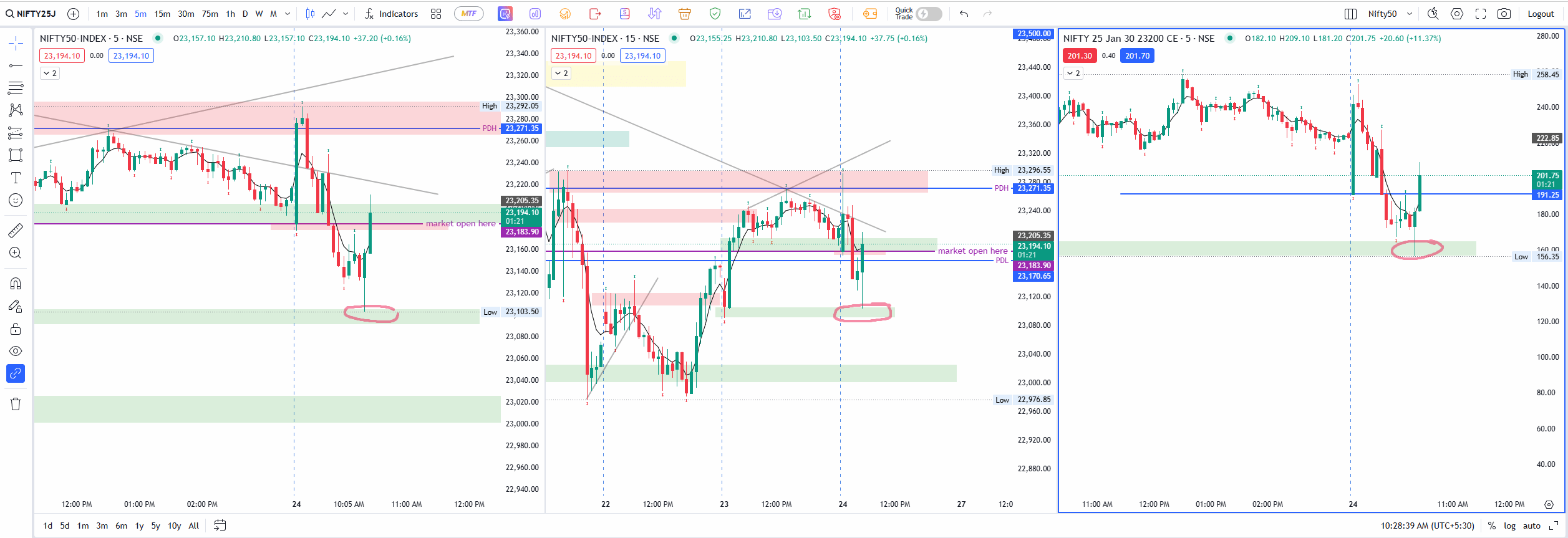
Task: Expand the timeframe dropdown arrow
Action: [x=288, y=14]
